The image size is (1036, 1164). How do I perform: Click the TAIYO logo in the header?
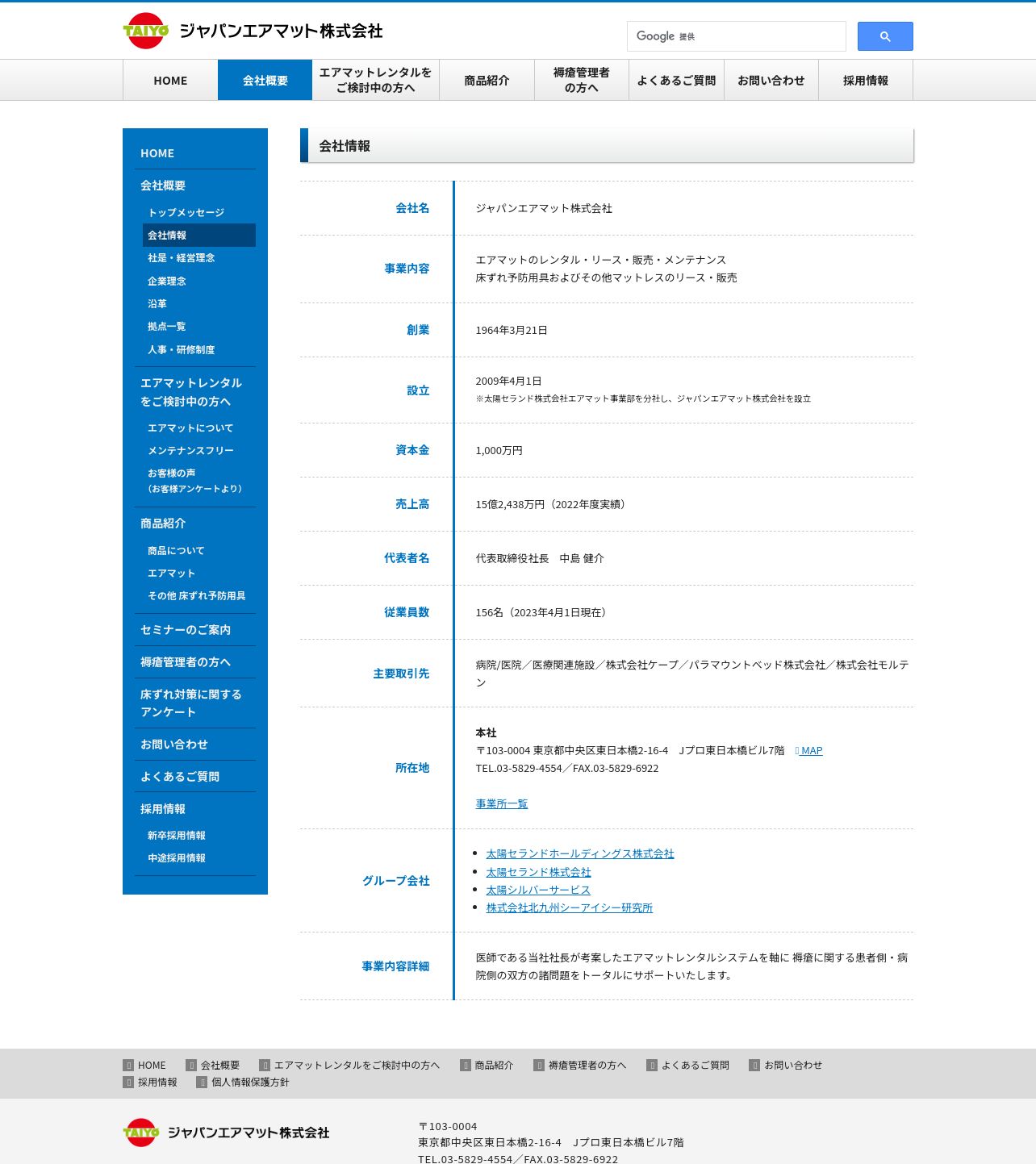pyautogui.click(x=253, y=31)
